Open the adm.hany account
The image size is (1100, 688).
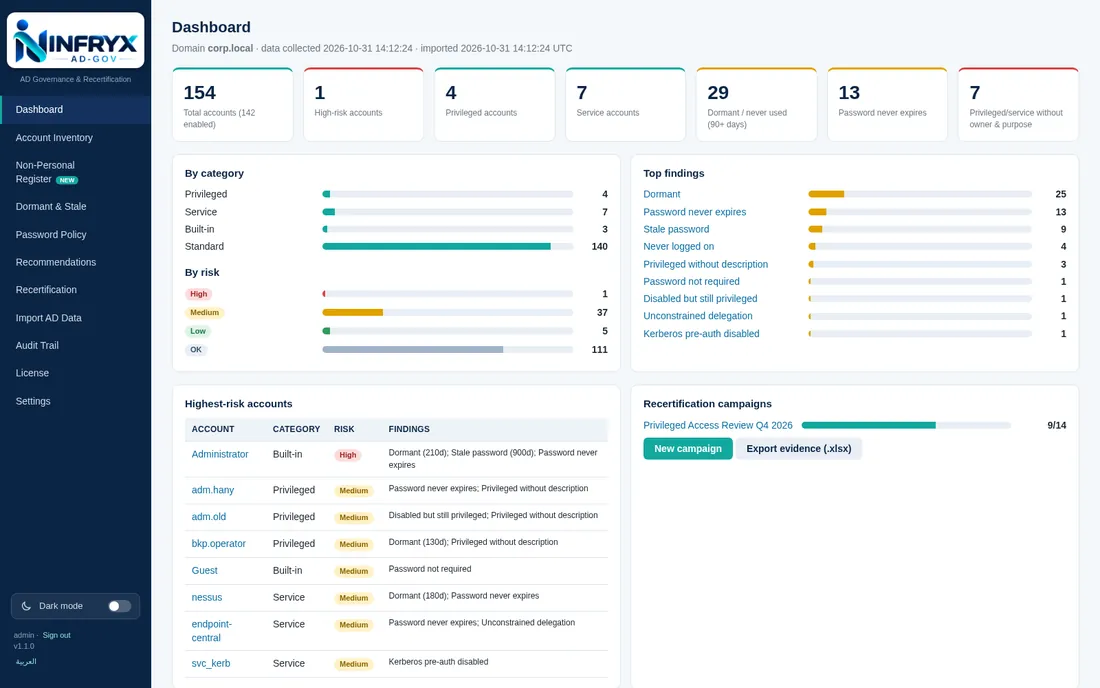(213, 490)
